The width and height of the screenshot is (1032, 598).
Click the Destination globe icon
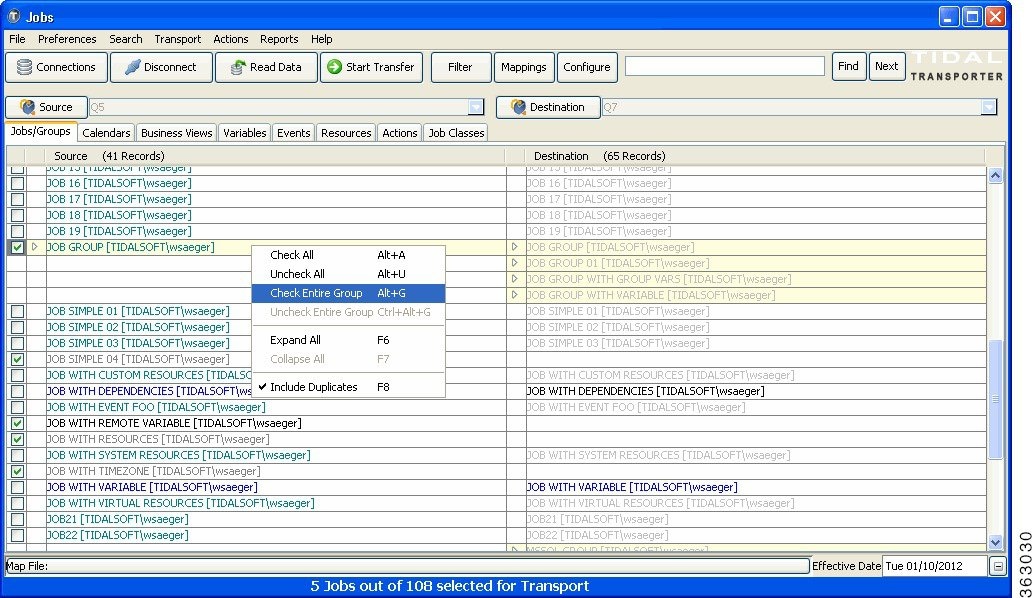[x=521, y=107]
